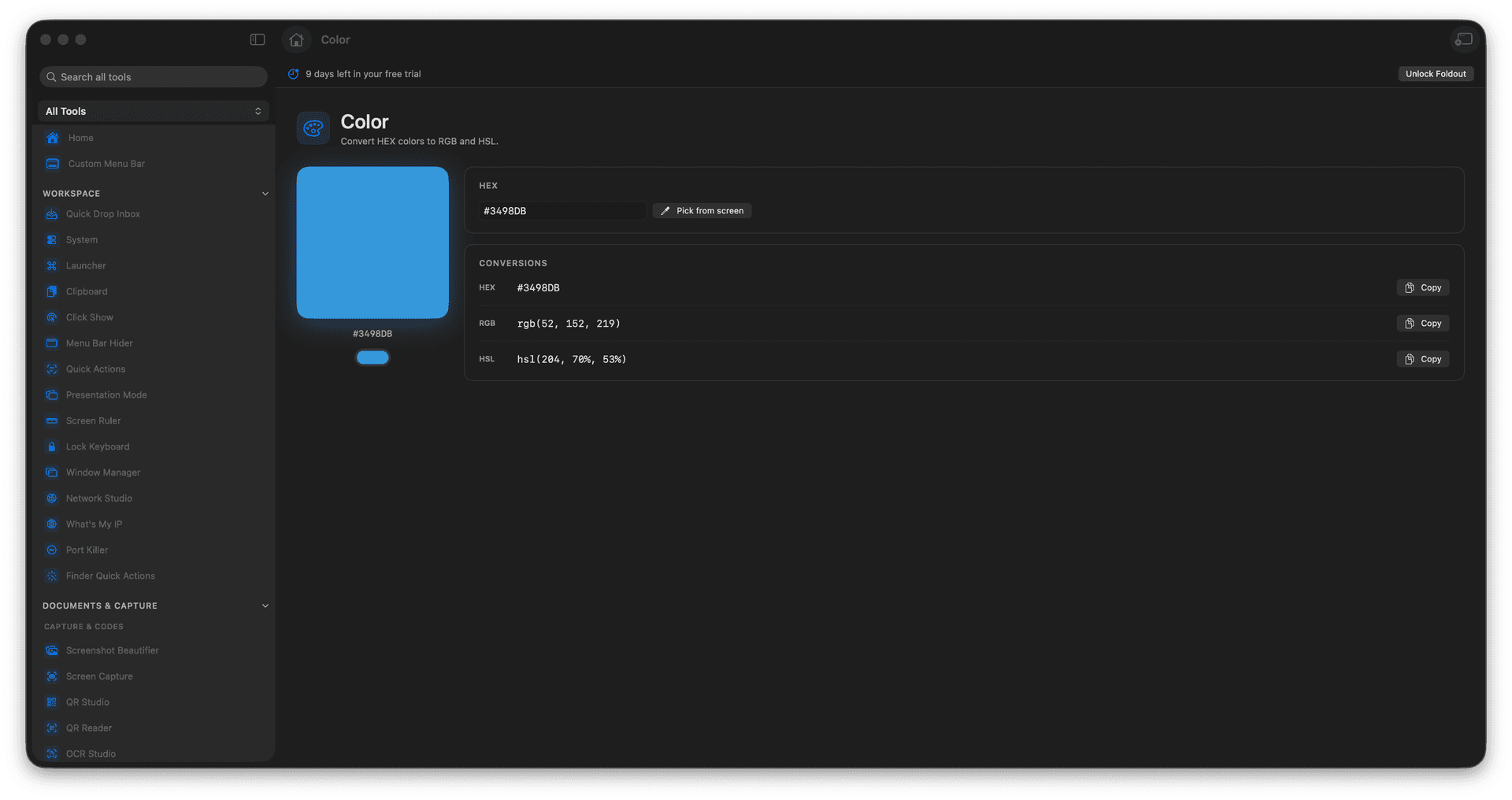The height and width of the screenshot is (800, 1512).
Task: Copy the HEX conversion value
Action: click(1423, 288)
